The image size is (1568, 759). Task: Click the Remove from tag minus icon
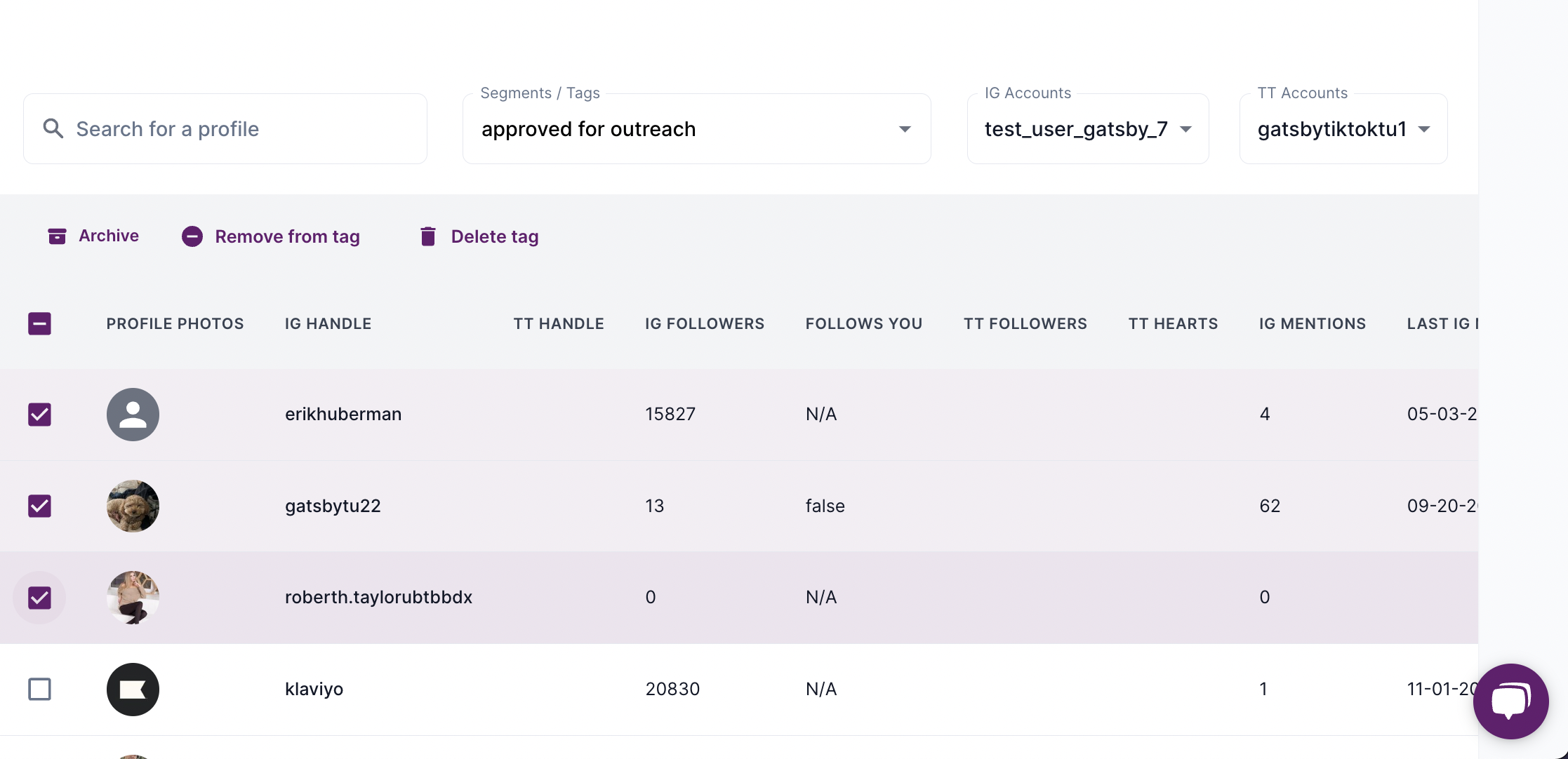(x=192, y=236)
